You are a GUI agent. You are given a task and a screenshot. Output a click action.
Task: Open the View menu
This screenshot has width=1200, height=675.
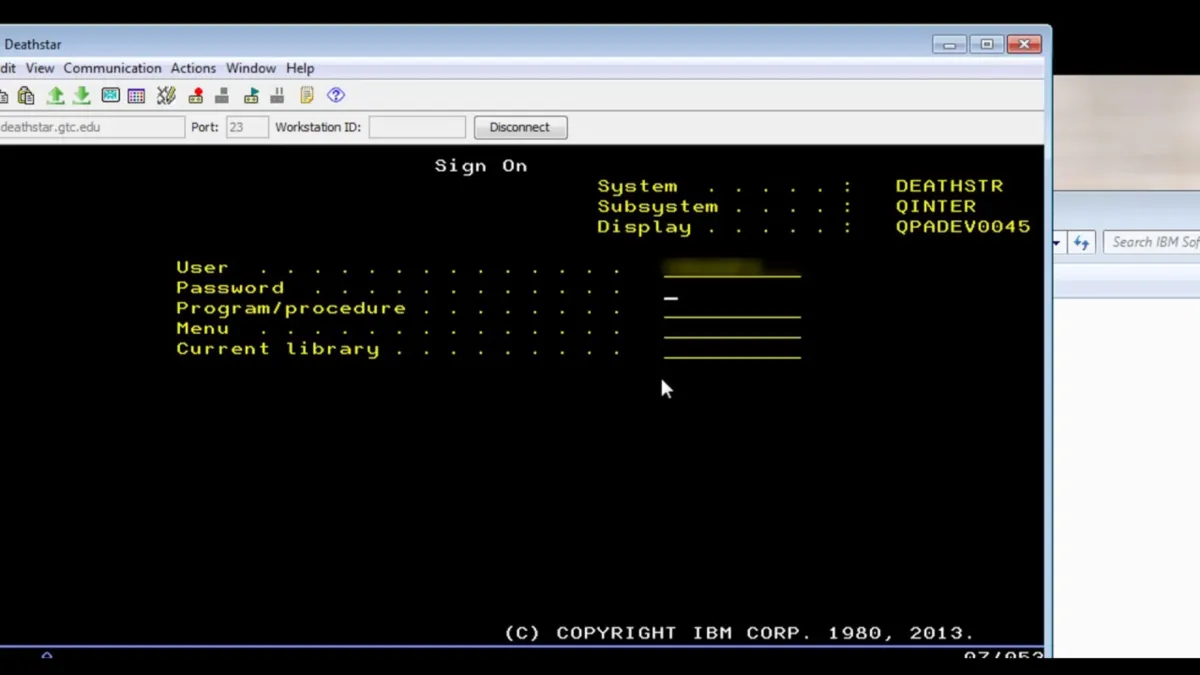40,68
